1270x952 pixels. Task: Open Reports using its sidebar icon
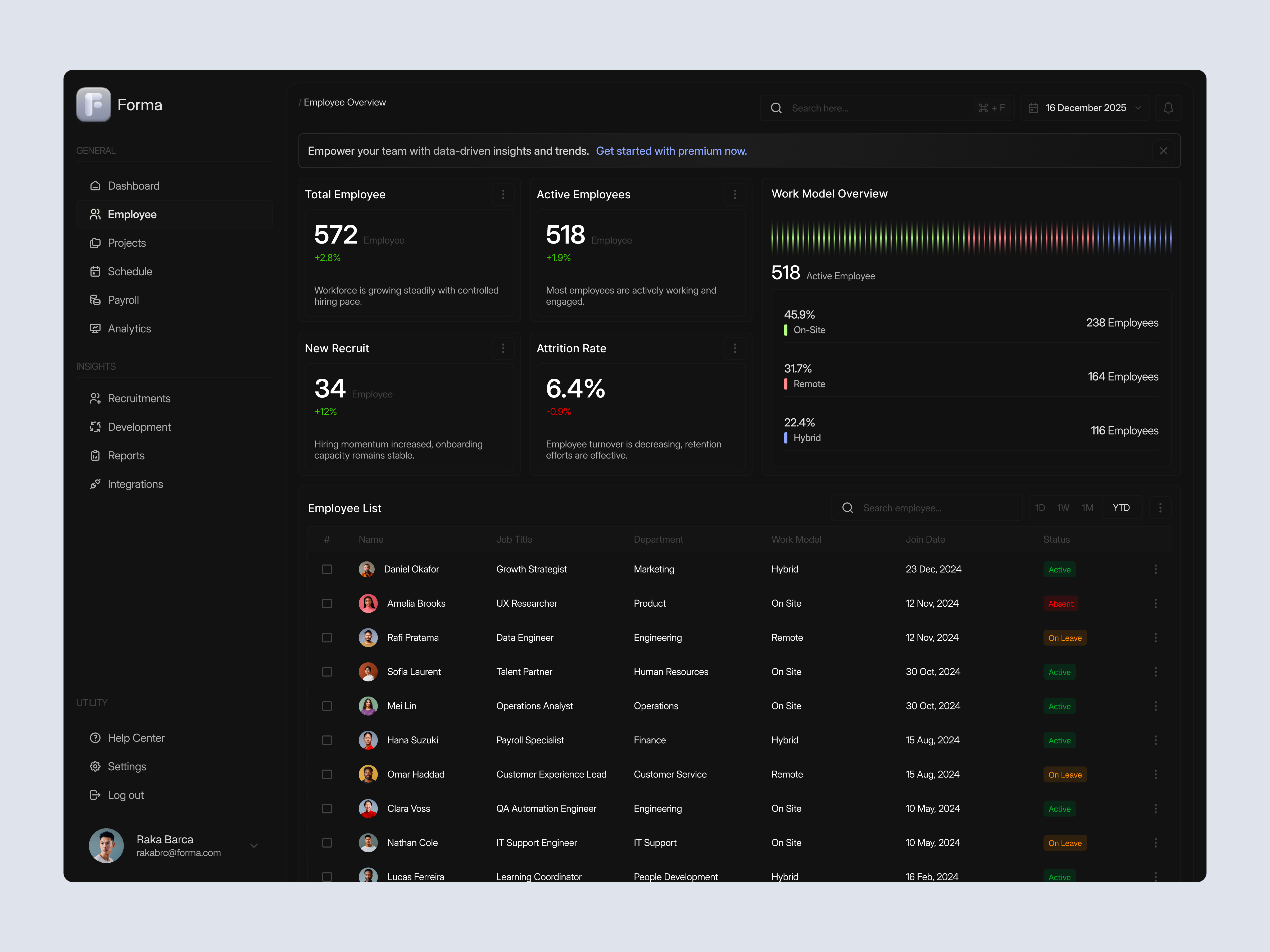pyautogui.click(x=95, y=455)
